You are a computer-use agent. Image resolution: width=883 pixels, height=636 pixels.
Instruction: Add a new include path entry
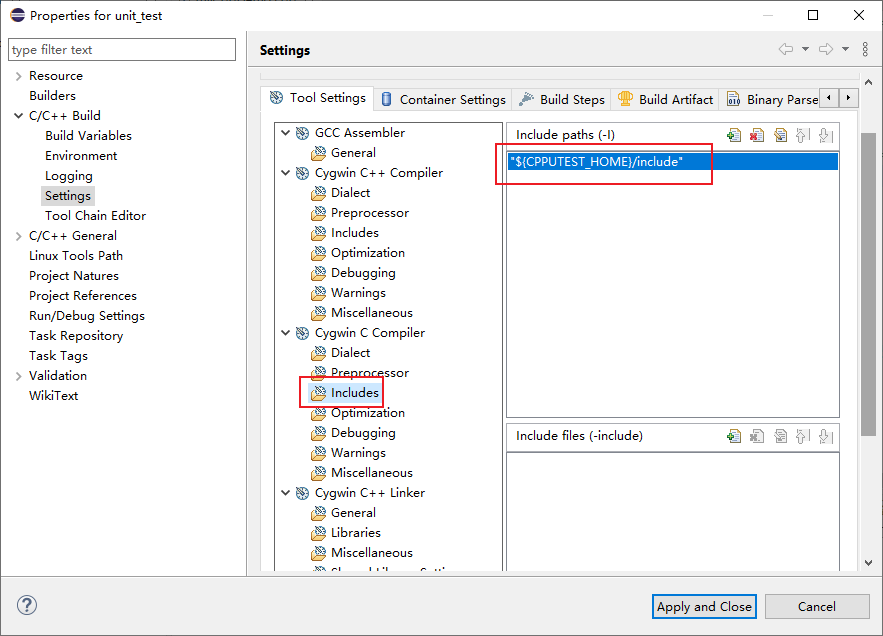click(x=735, y=135)
